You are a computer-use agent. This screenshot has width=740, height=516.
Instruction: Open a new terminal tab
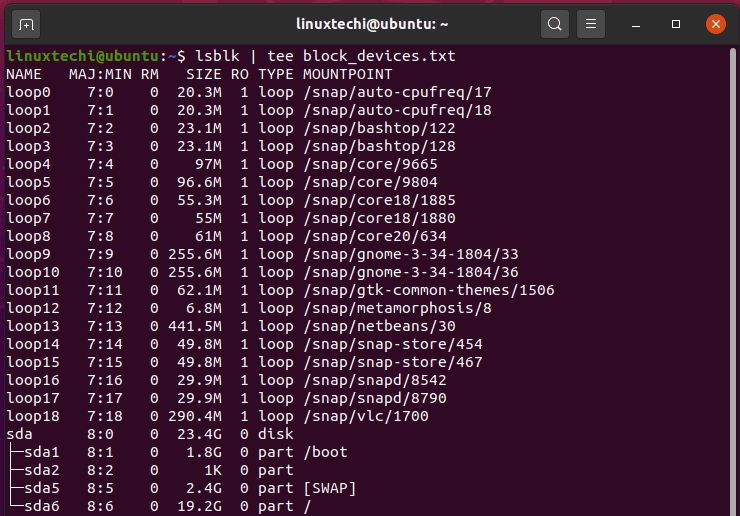coord(26,24)
